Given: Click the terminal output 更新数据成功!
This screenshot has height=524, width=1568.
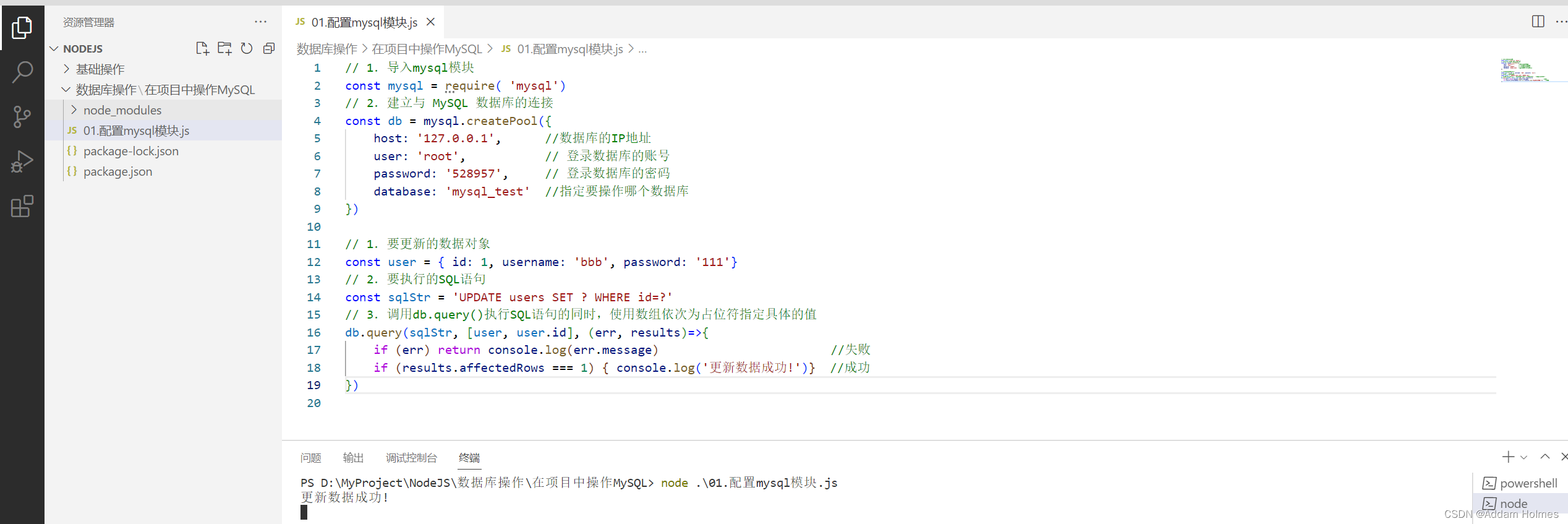Looking at the screenshot, I should (x=345, y=497).
